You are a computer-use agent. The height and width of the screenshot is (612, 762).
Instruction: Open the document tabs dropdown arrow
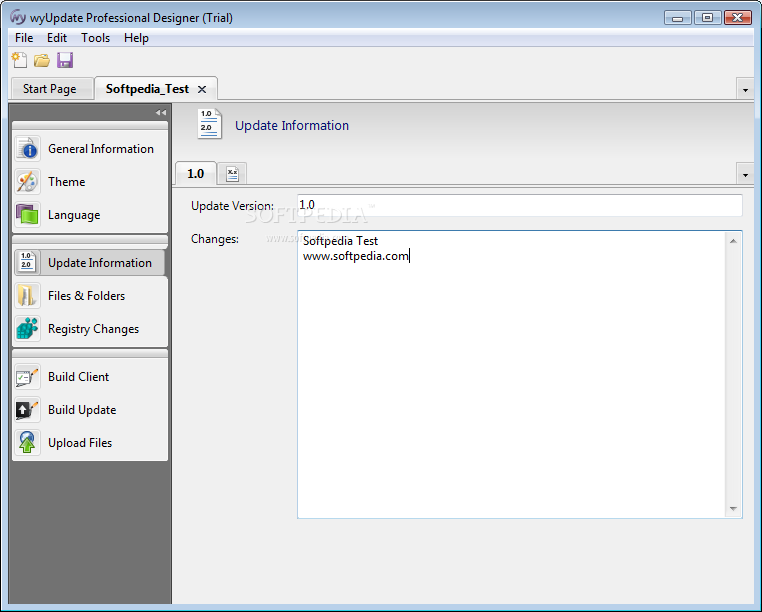(x=745, y=90)
